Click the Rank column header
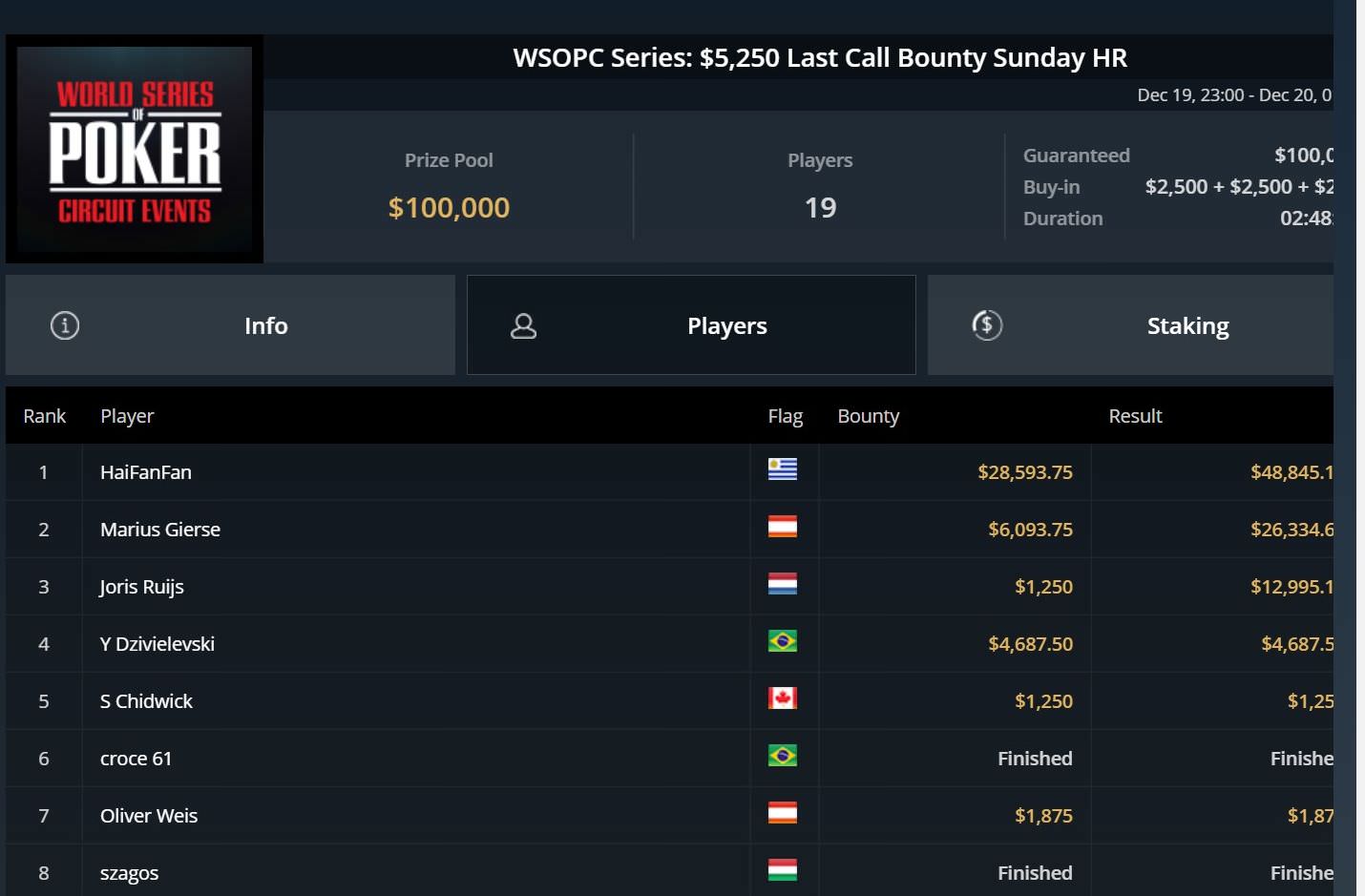Image resolution: width=1365 pixels, height=896 pixels. [45, 416]
